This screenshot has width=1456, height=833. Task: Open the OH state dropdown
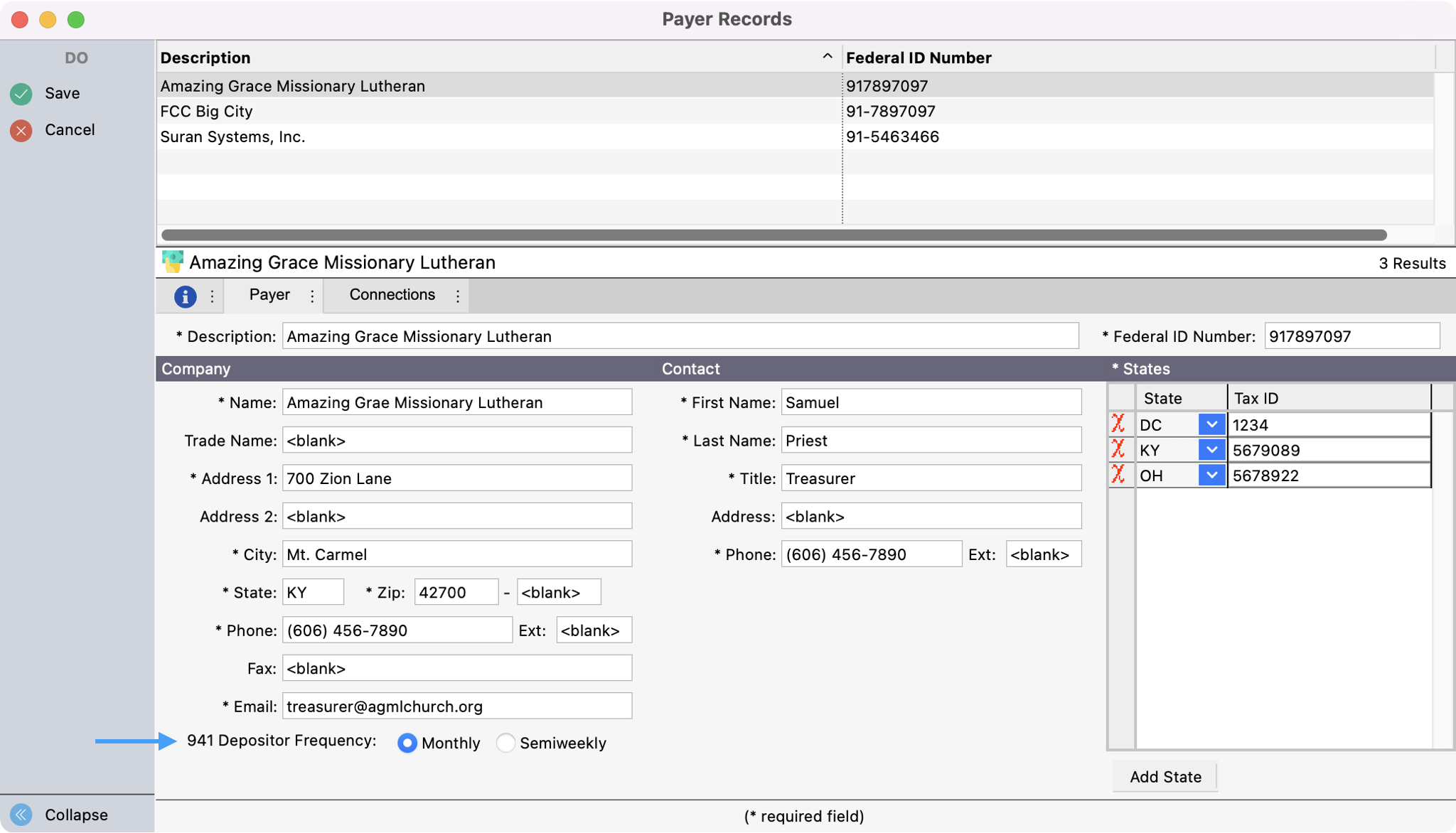coord(1211,475)
